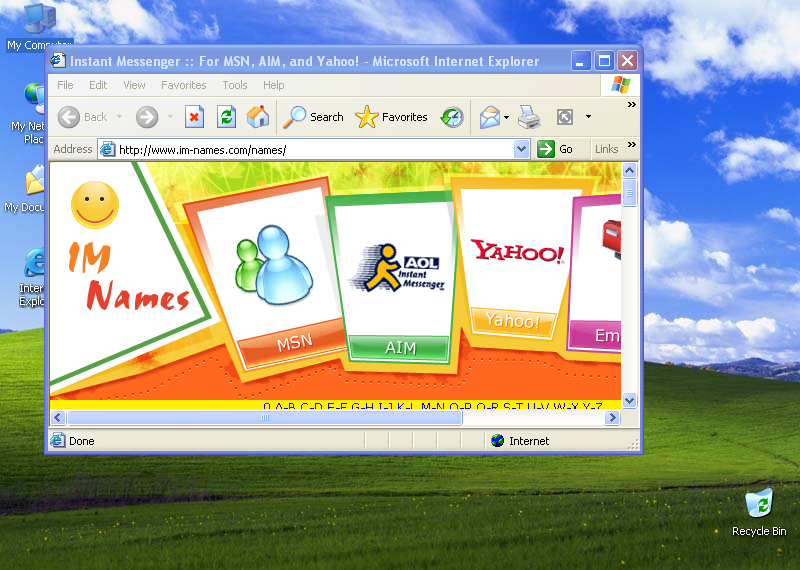Screen dimensions: 800x570
Task: Select the My Documents desktop icon
Action: 24,189
